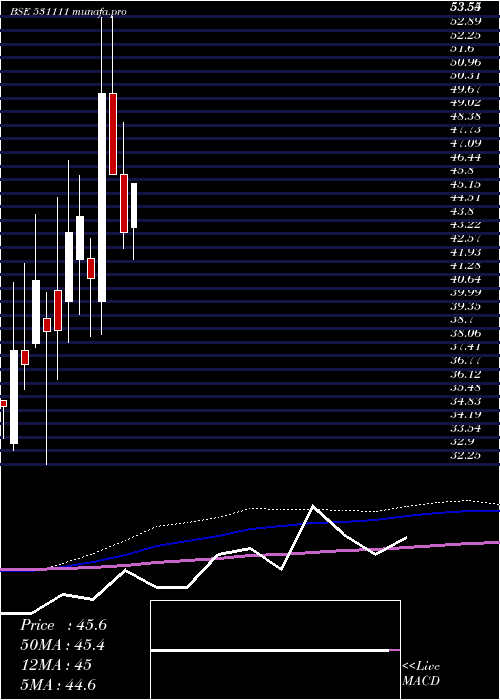This screenshot has width=500, height=700.
Task: Click the horizontal white MACD line inside the box
Action: pos(270,651)
